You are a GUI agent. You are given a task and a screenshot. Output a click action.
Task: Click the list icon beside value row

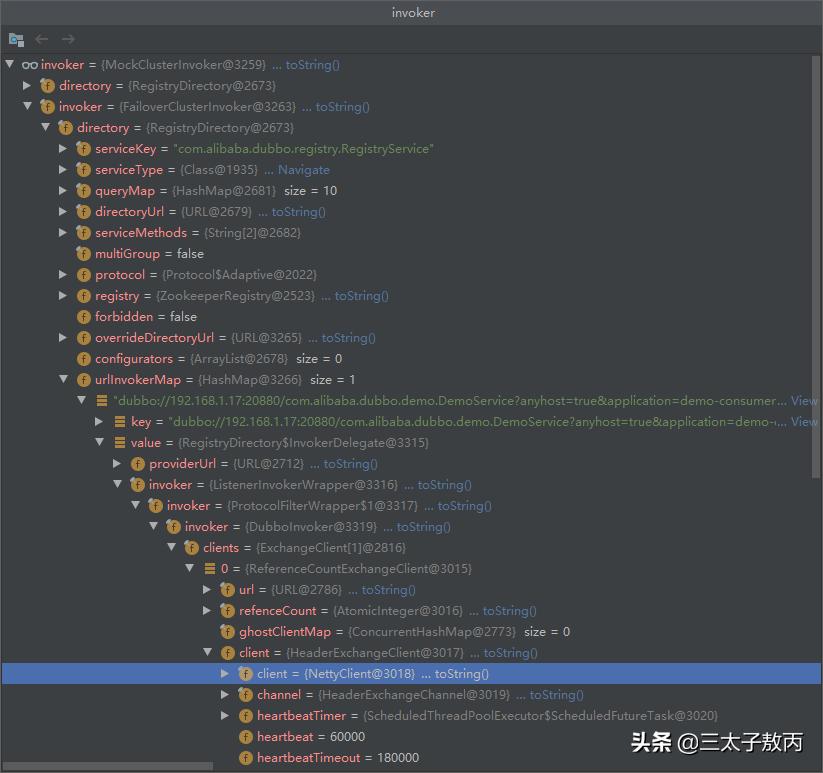pyautogui.click(x=120, y=443)
